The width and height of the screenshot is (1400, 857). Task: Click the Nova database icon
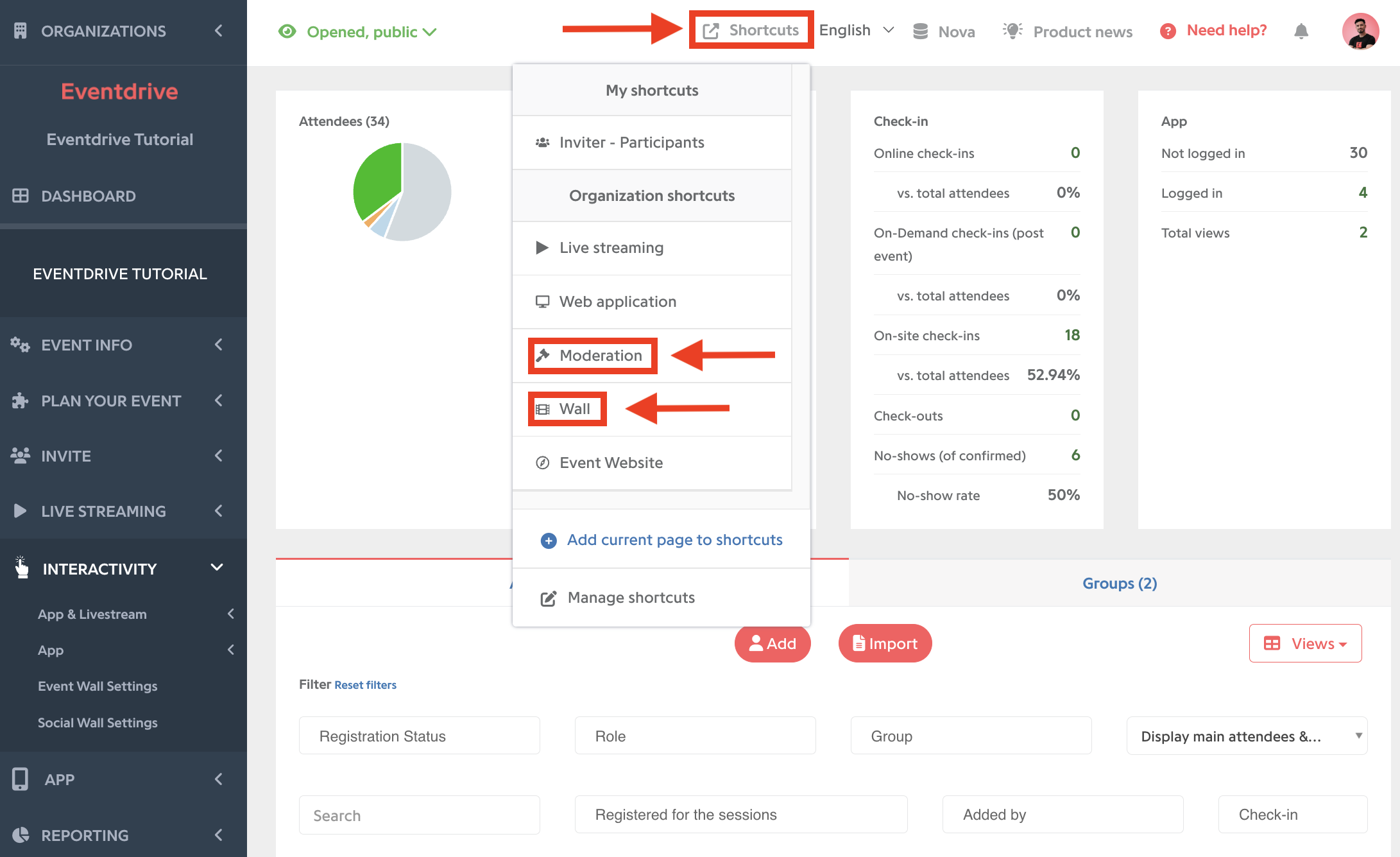click(920, 31)
